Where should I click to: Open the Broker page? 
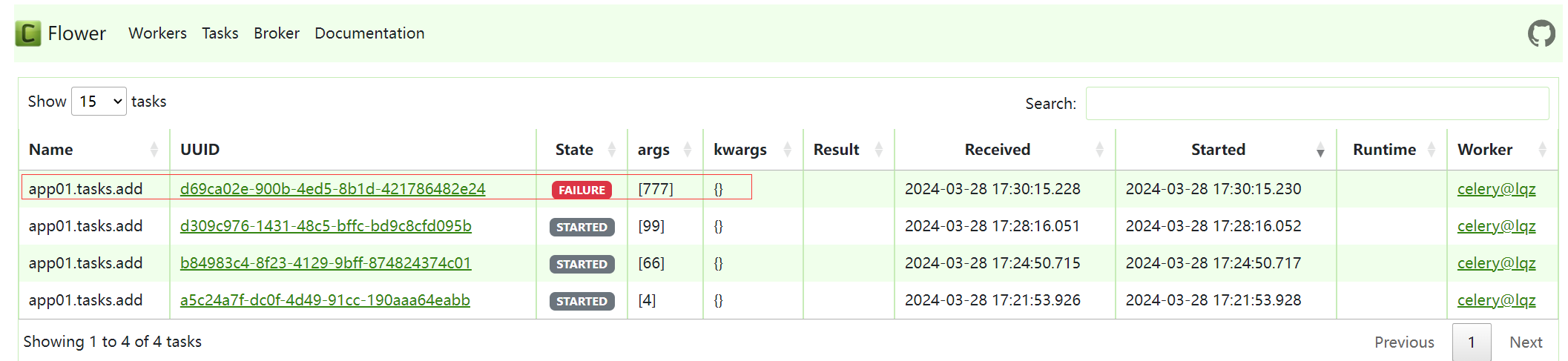277,33
